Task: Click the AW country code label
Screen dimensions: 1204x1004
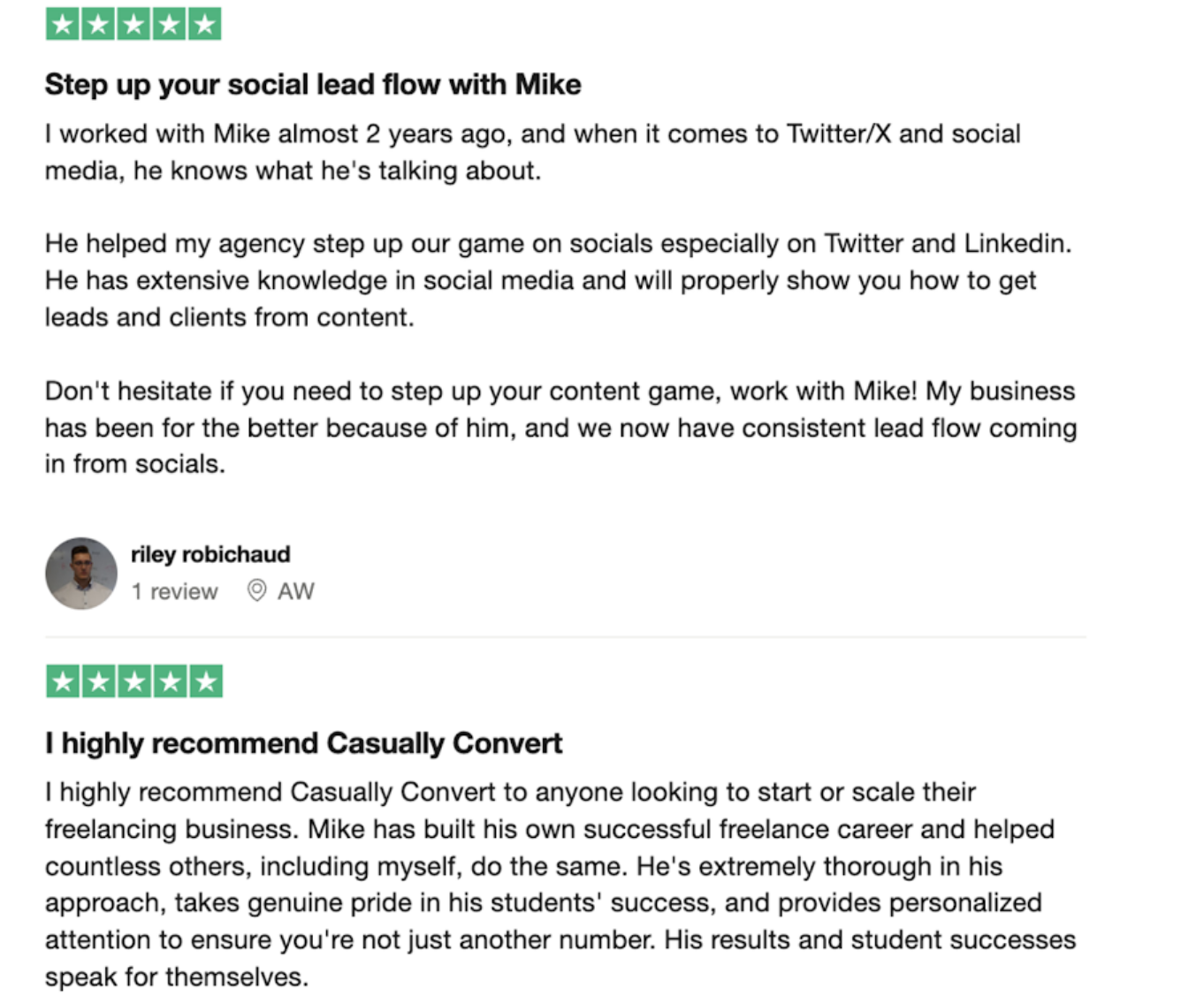Action: (295, 591)
